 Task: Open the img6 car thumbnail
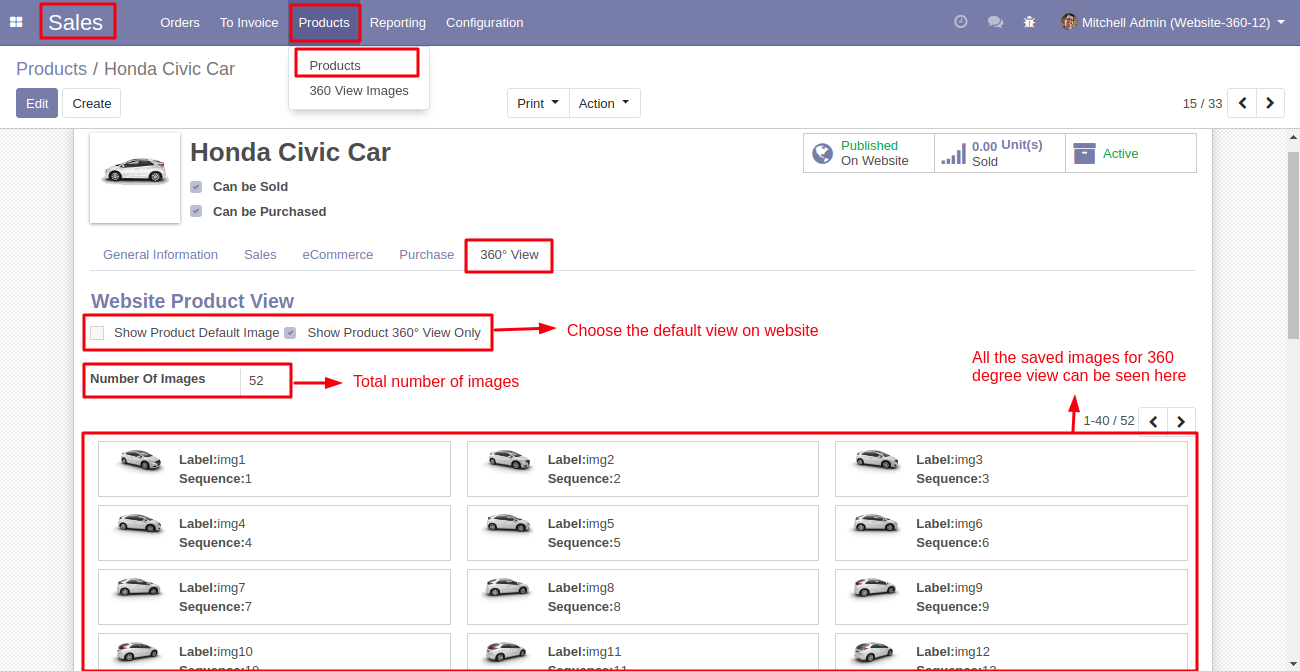tap(877, 523)
